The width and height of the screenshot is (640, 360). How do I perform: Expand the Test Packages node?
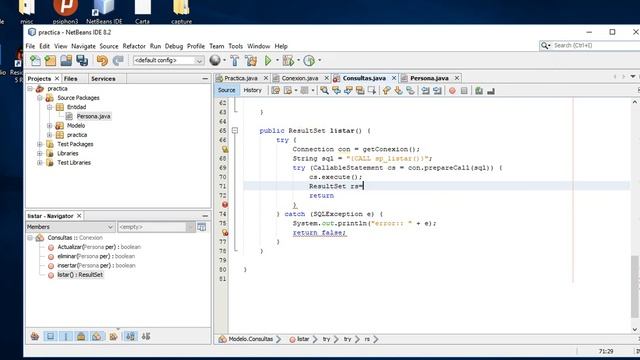[40, 144]
